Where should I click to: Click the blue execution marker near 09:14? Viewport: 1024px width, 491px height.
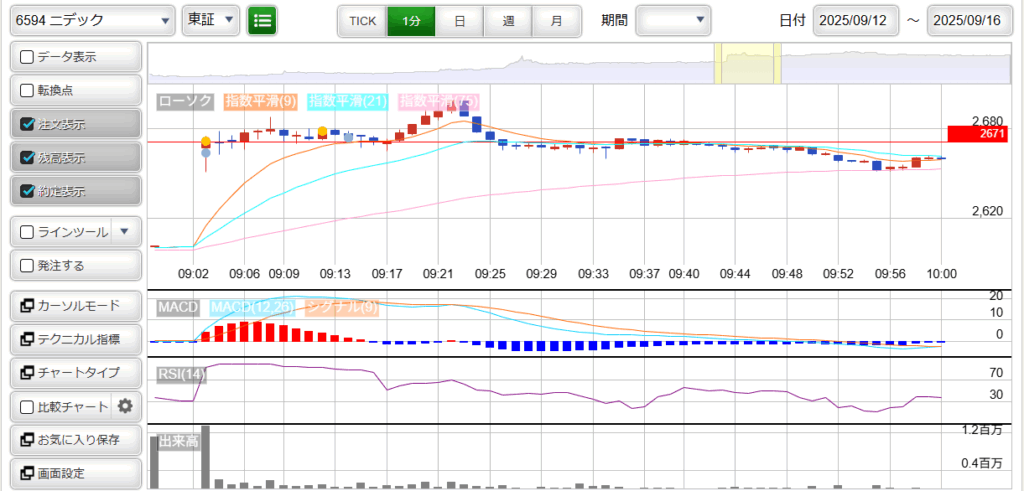click(x=348, y=137)
